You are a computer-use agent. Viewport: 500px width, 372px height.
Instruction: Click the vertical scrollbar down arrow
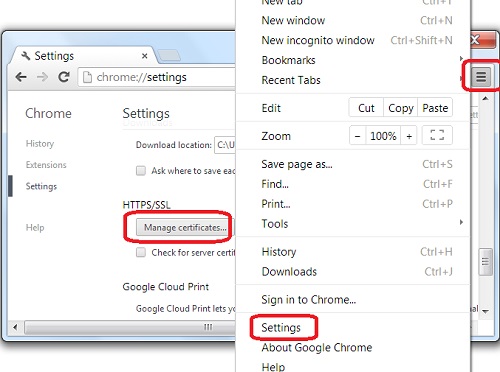click(x=485, y=311)
